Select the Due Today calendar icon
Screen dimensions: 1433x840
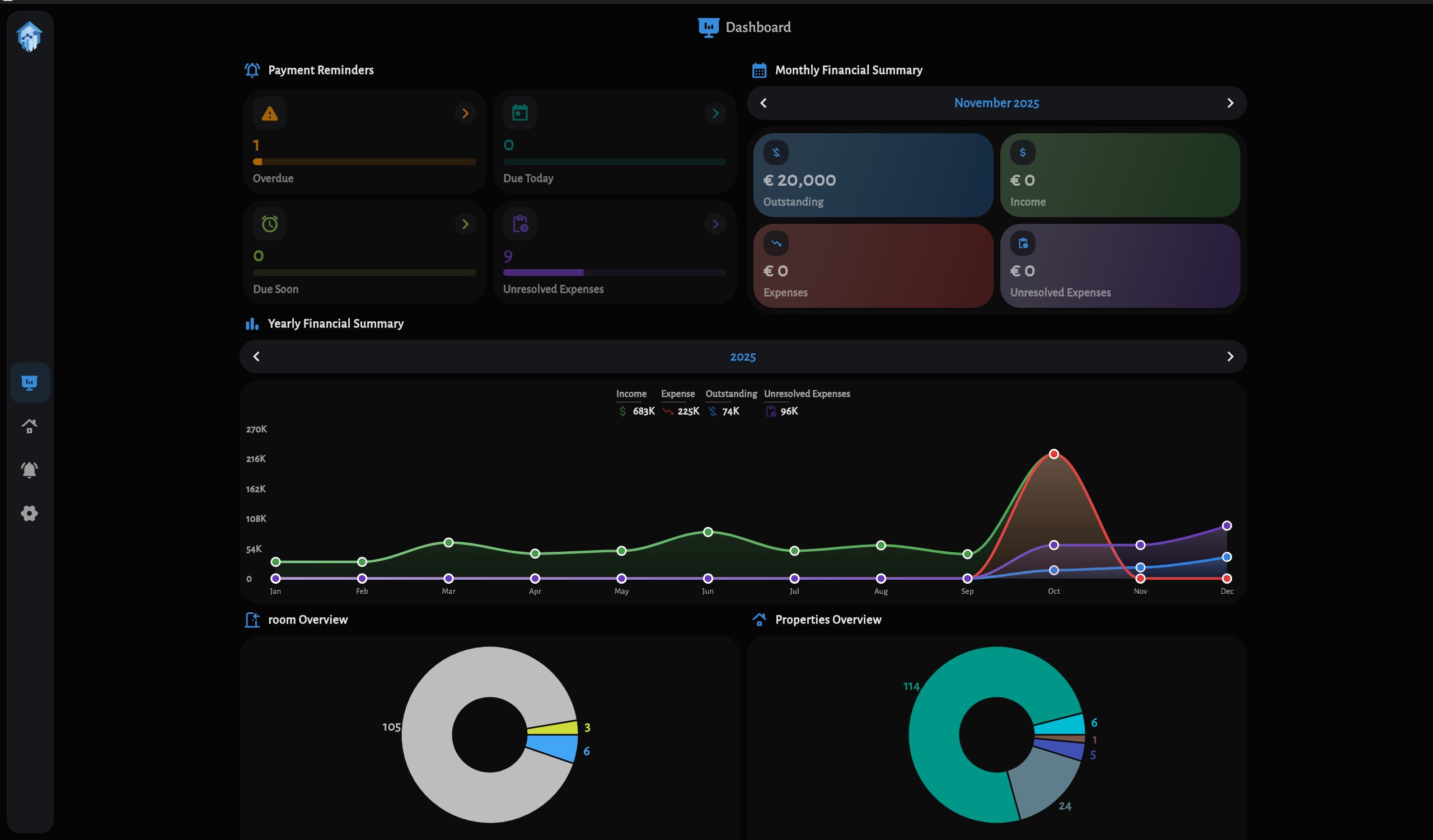[521, 113]
